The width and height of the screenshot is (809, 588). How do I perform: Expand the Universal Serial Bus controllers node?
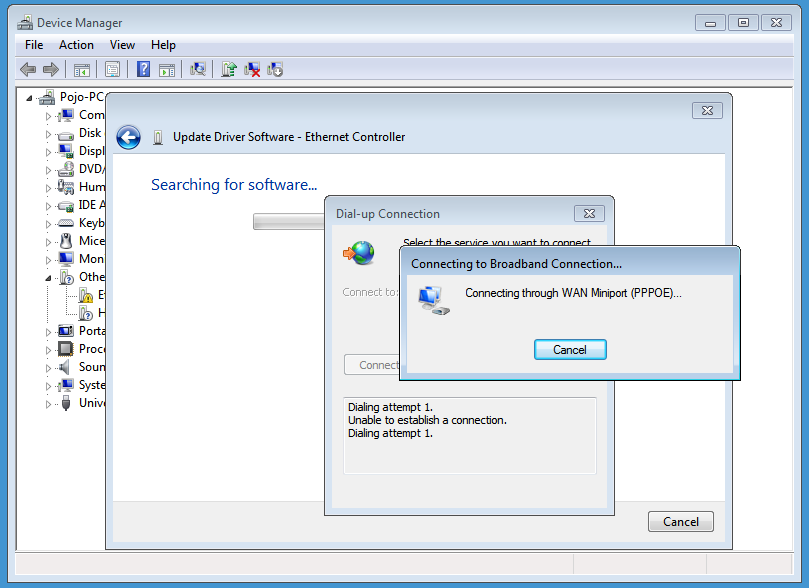(x=48, y=404)
